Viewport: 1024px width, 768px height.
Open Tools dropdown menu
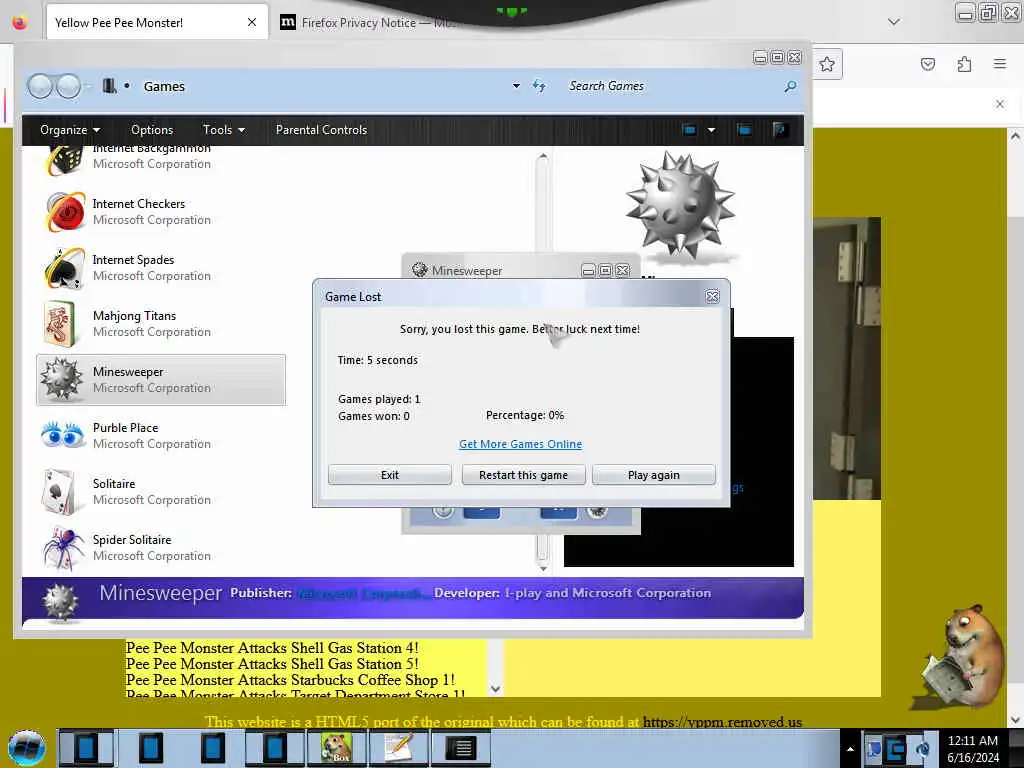coord(224,130)
